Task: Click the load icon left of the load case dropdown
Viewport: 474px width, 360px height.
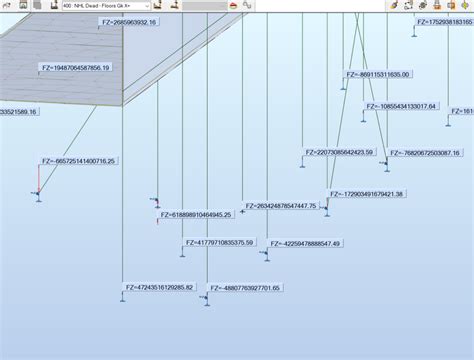Action: pos(54,5)
